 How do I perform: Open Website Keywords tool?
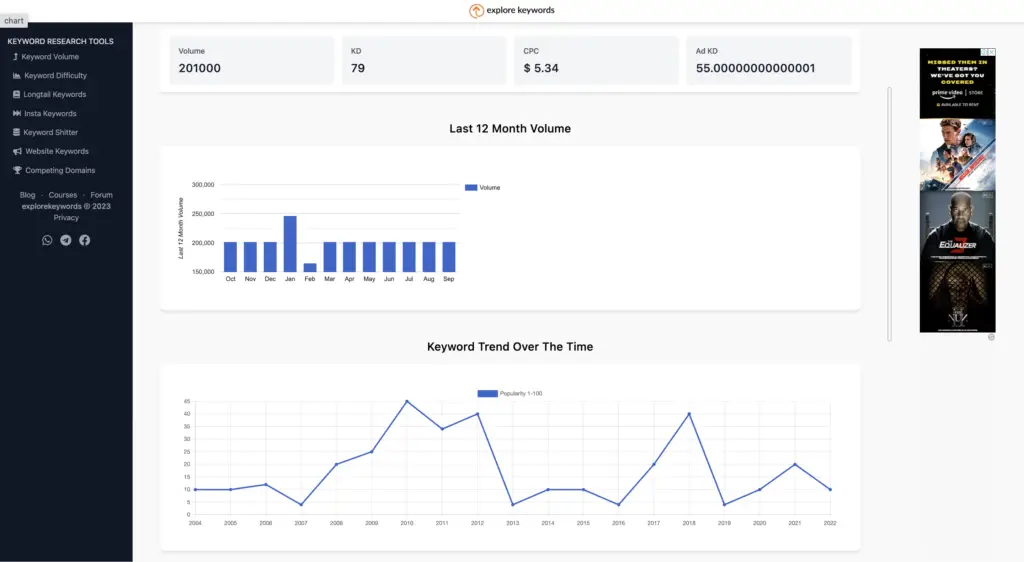(57, 151)
